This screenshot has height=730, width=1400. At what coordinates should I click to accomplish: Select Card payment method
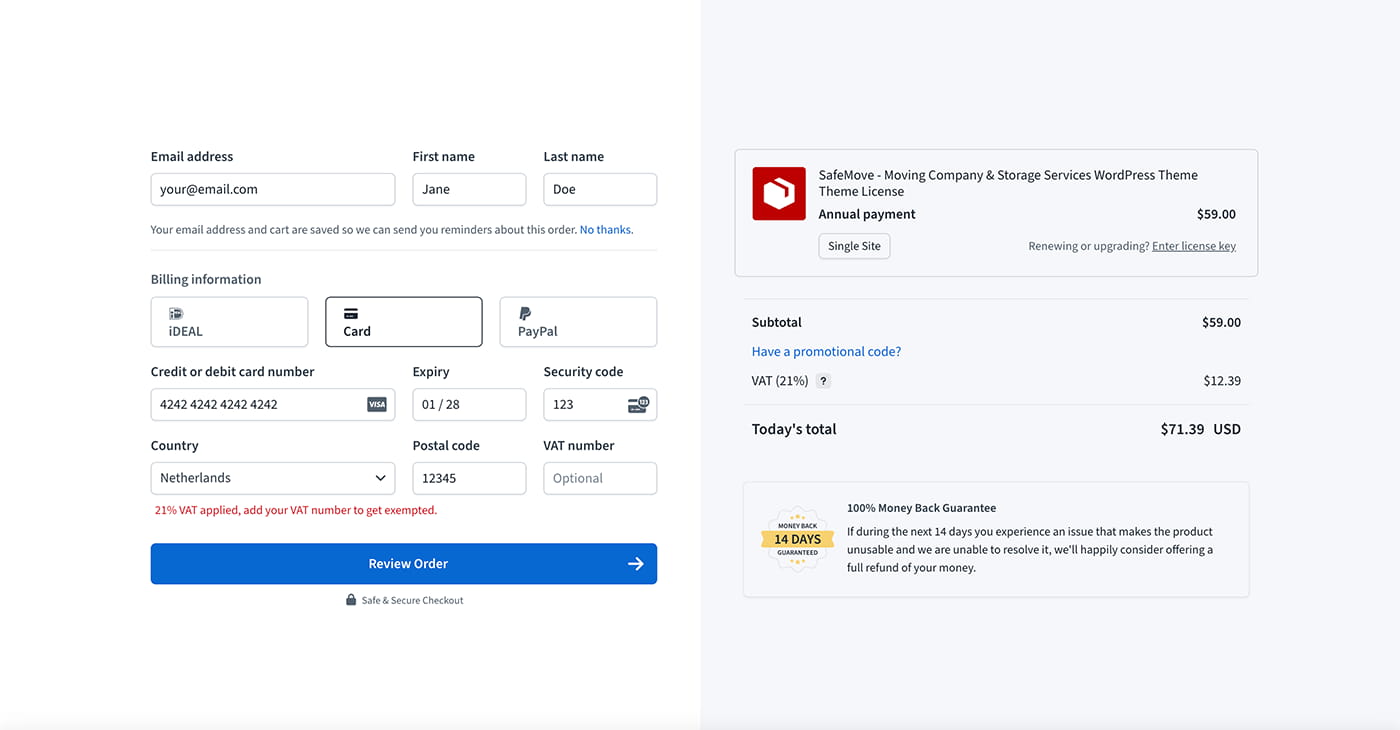click(x=403, y=322)
